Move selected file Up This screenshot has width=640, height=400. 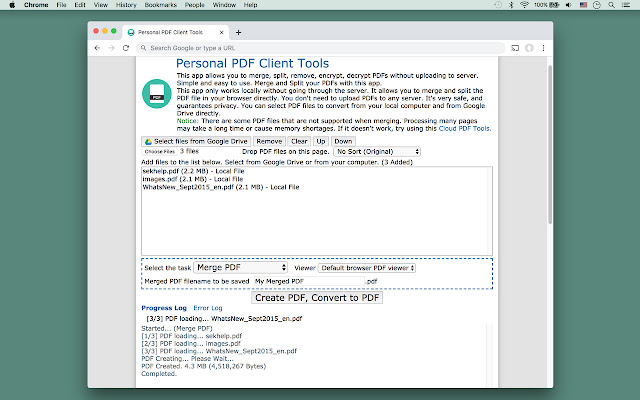[321, 141]
